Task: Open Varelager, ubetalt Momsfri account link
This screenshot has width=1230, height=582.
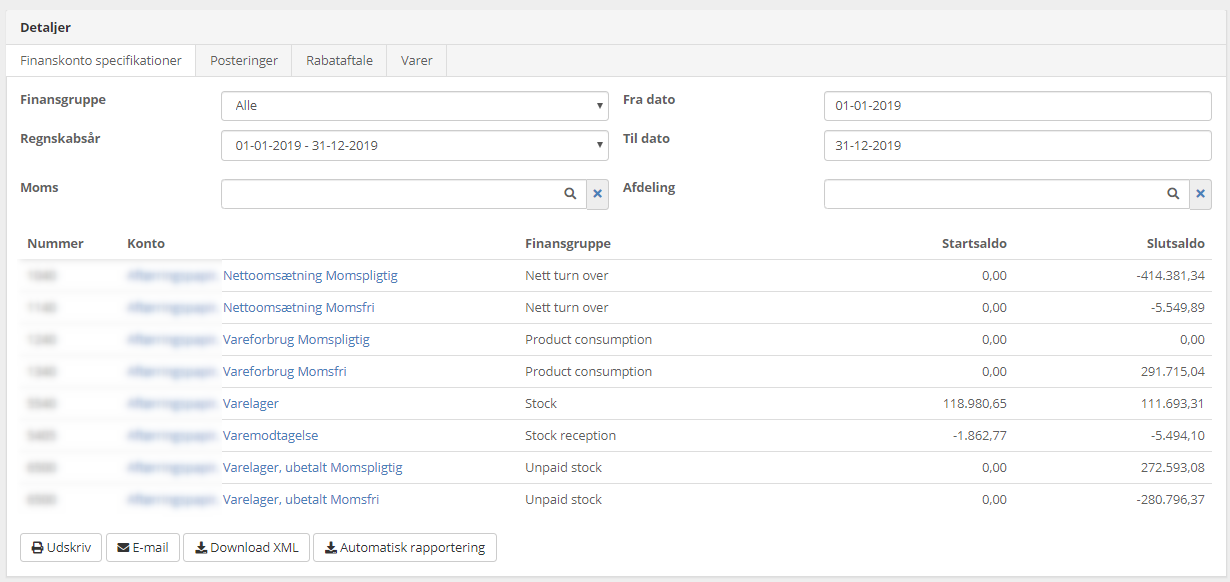Action: point(301,500)
